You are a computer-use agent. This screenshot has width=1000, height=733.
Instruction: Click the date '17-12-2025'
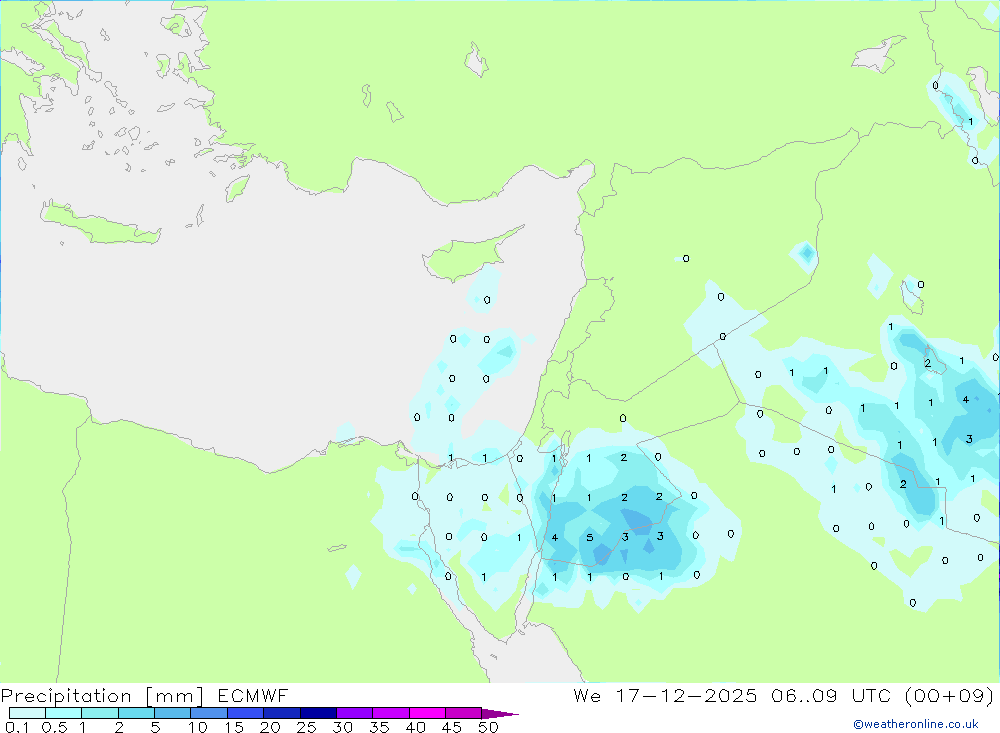tap(686, 695)
